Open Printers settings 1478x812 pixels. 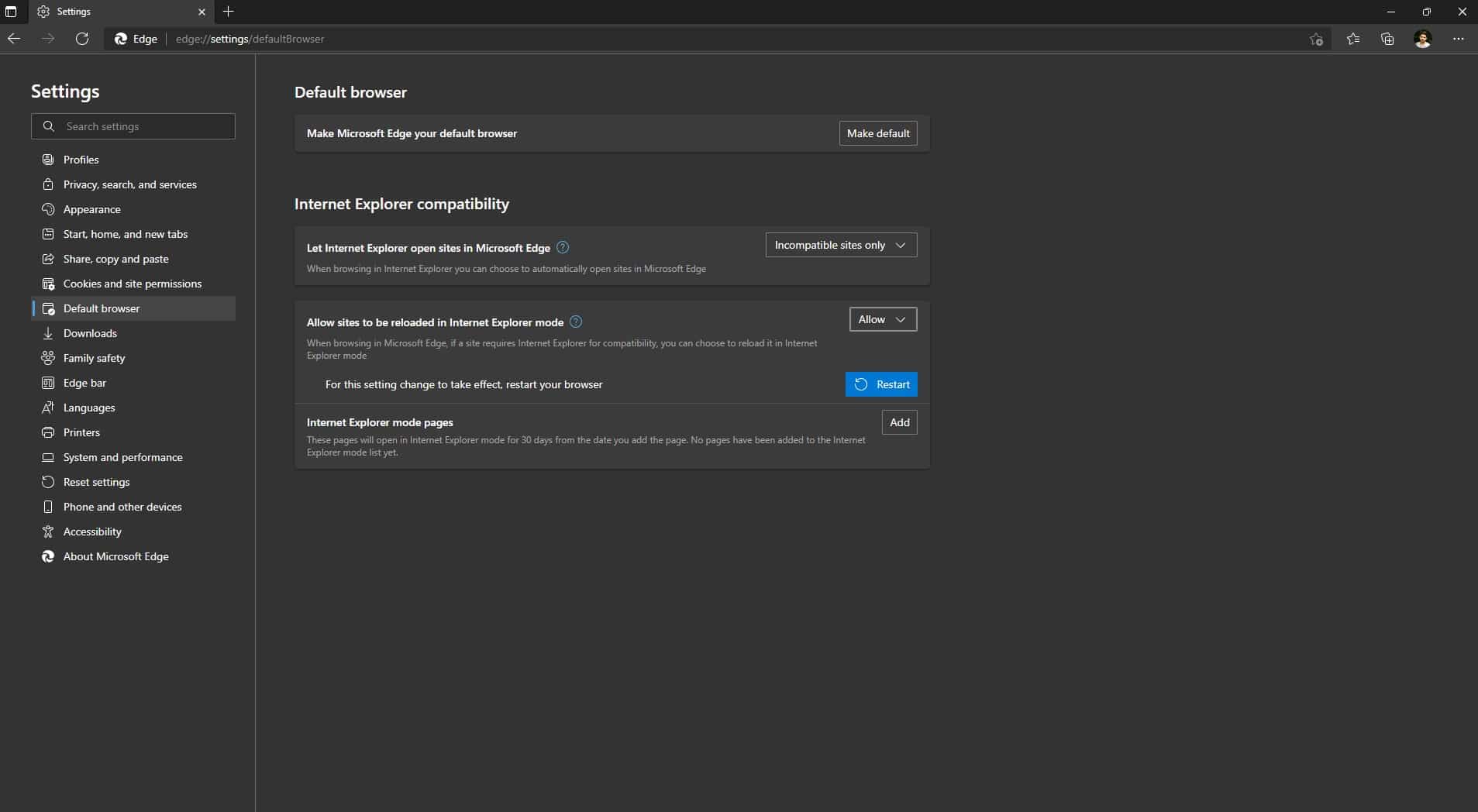[133, 432]
